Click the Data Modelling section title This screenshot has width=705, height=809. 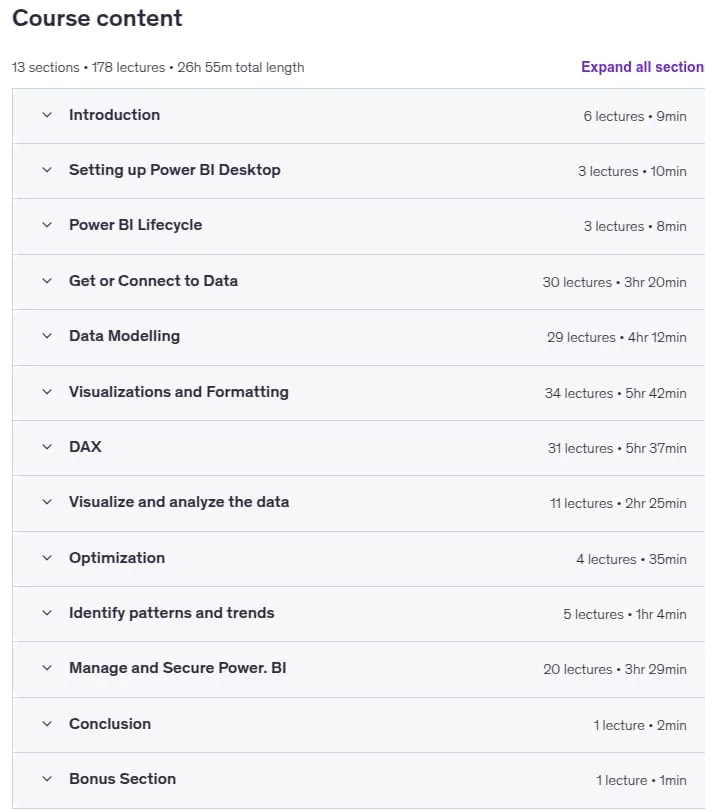tap(124, 336)
